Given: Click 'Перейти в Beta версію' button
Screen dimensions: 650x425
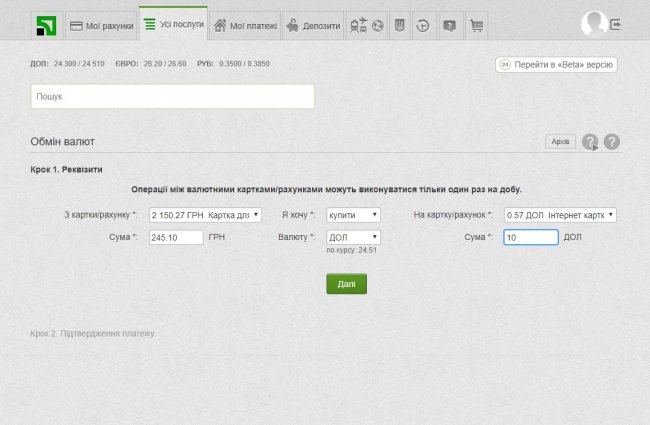Looking at the screenshot, I should click(x=556, y=64).
